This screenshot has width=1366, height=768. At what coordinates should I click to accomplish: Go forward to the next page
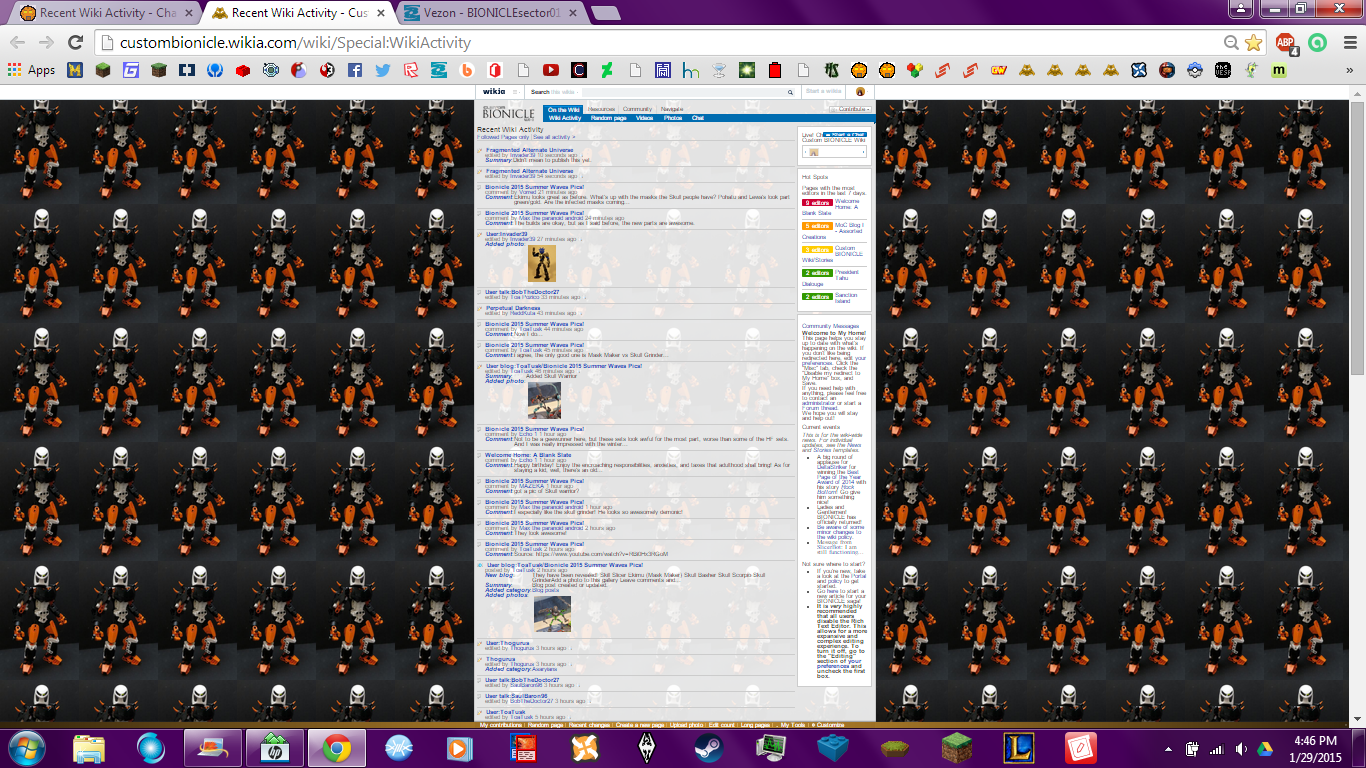click(x=46, y=42)
